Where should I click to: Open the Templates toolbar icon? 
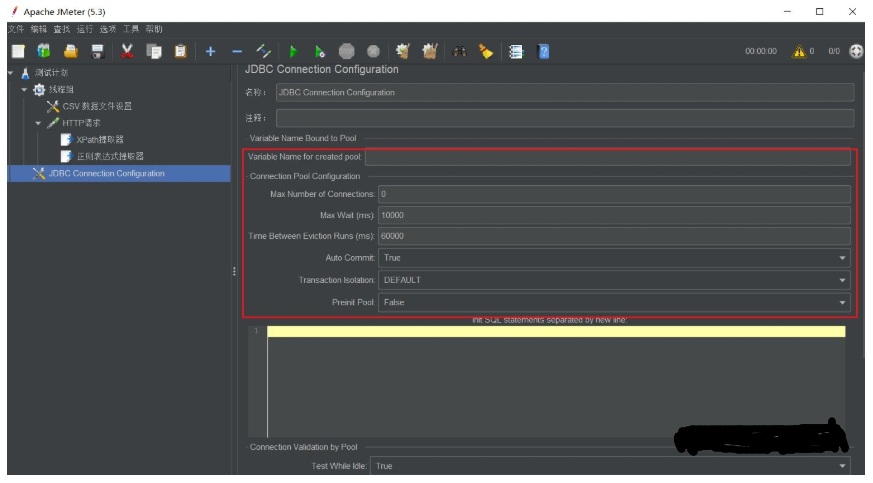point(44,52)
